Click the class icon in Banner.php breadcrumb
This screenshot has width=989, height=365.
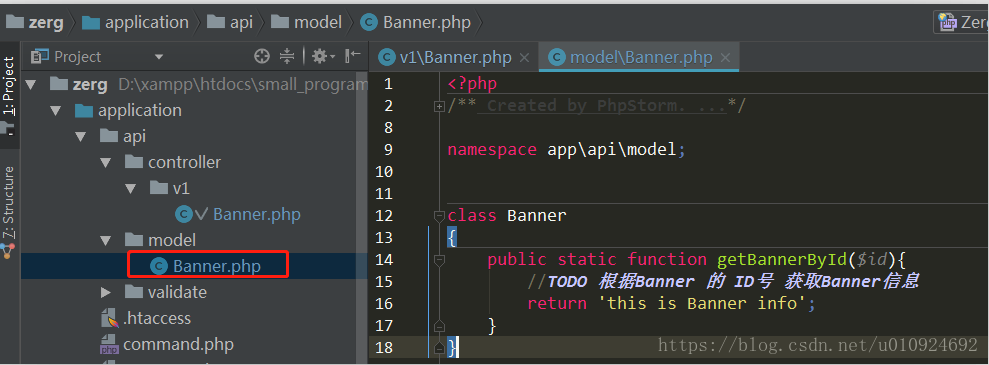[369, 23]
